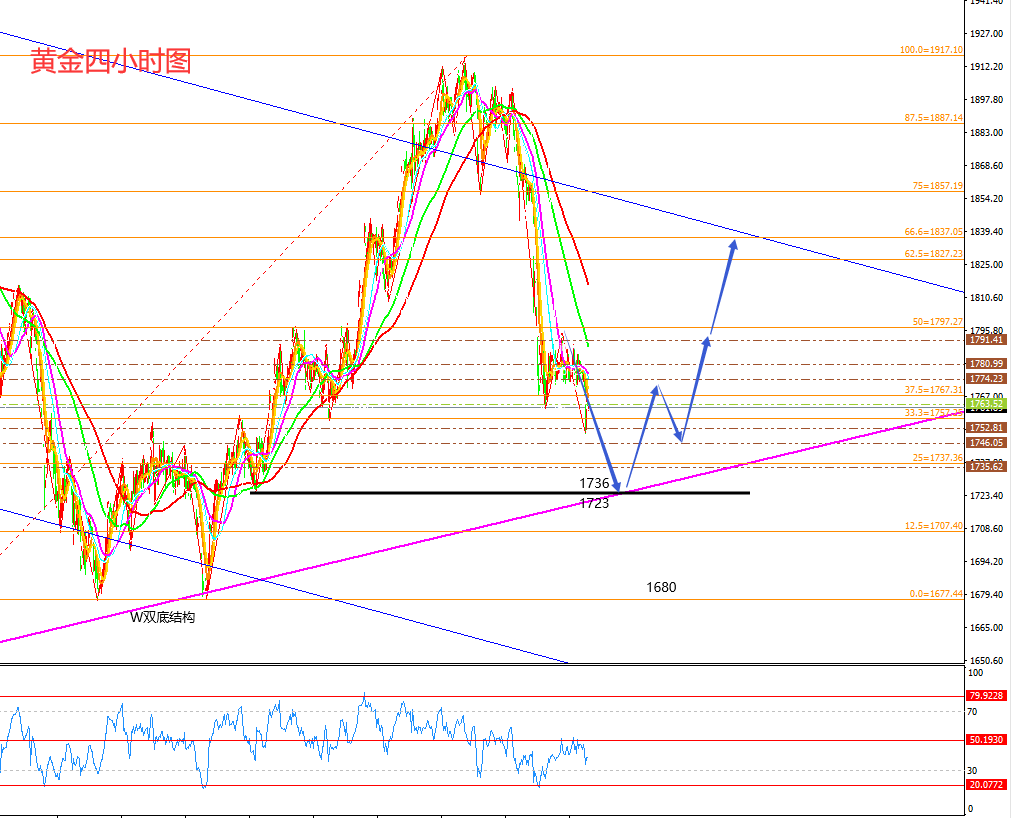Click the 12.5=1707.40 Fibonacci label

pyautogui.click(x=933, y=525)
